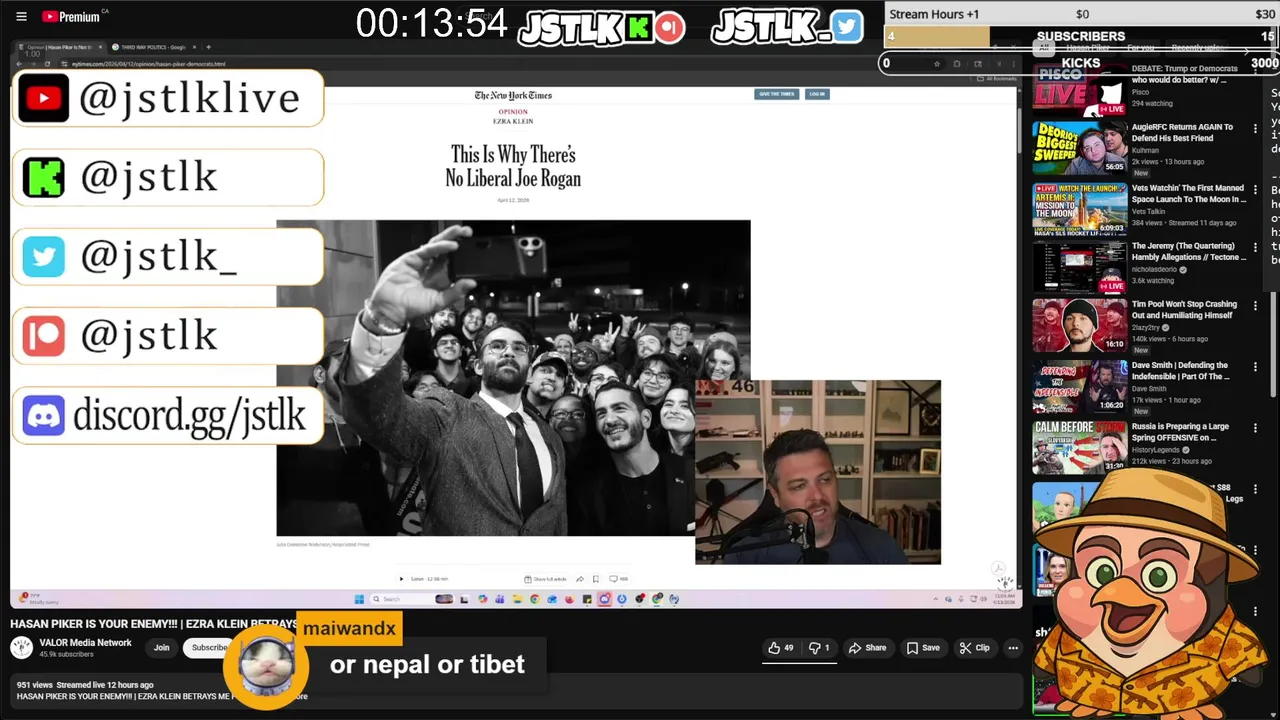Open the Pisco live debate thumbnail
This screenshot has height=720, width=1280.
(x=1080, y=88)
